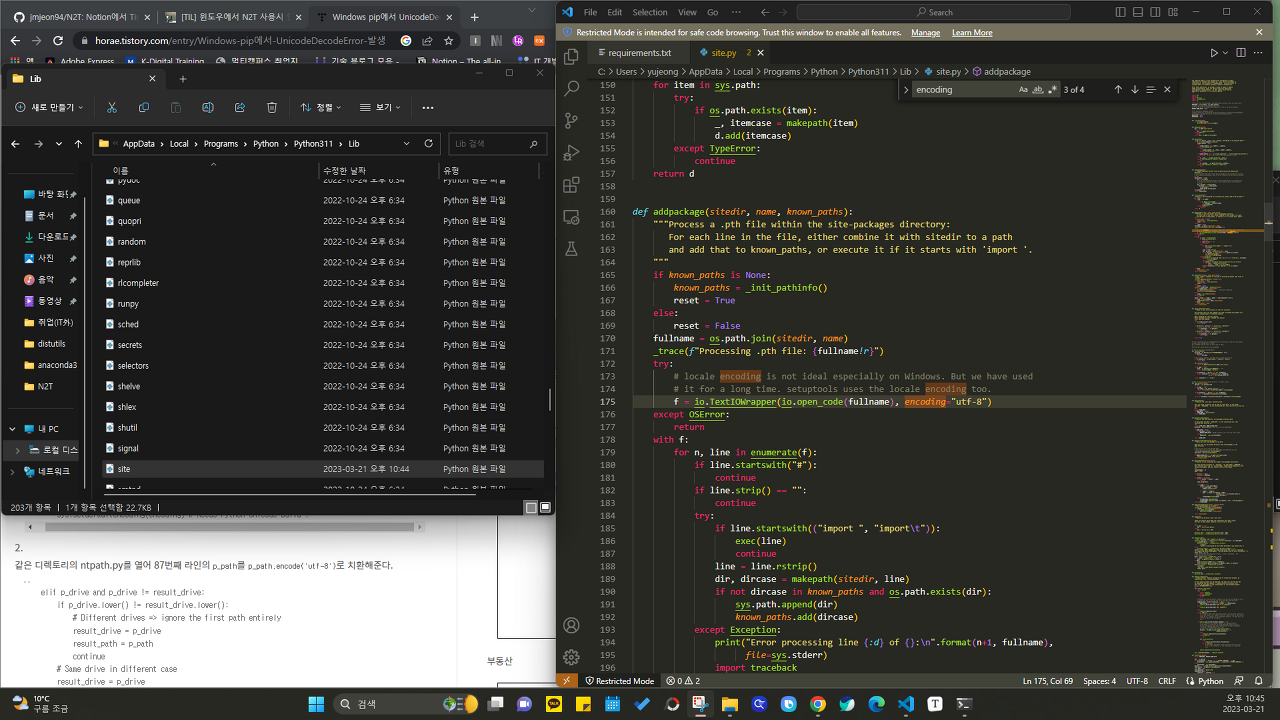The height and width of the screenshot is (720, 1280).
Task: Close the site.py editor tab
Action: 760,53
